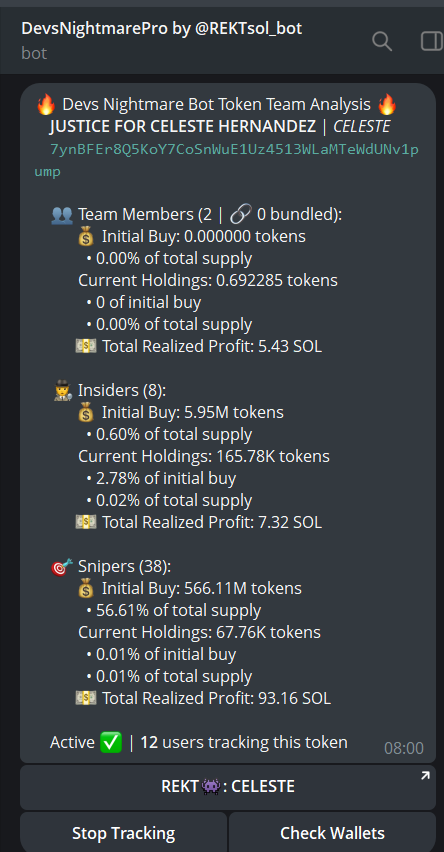Screen dimensions: 444x852
Task: Toggle the side panel icon in header
Action: tap(433, 41)
